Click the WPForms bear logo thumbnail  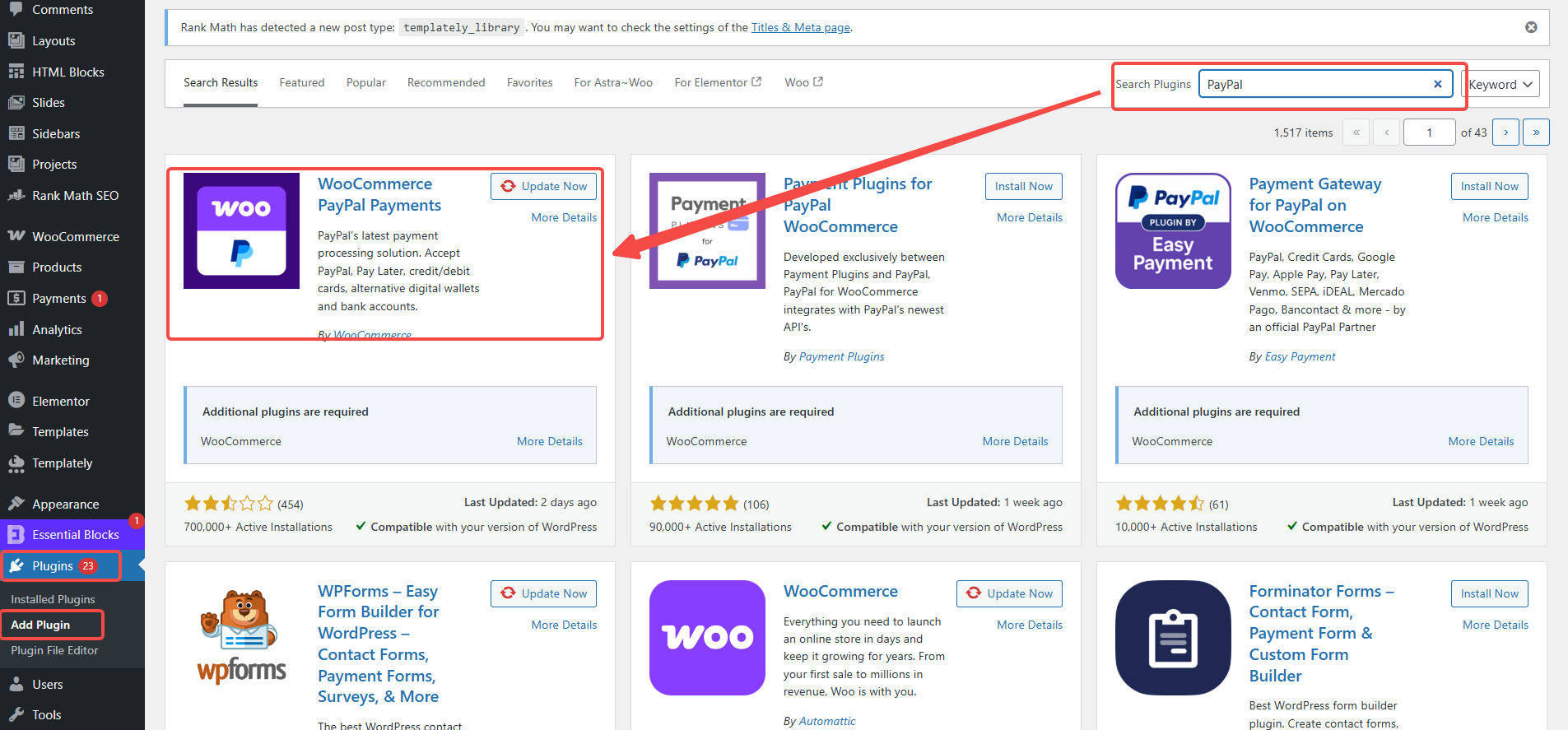tap(241, 638)
